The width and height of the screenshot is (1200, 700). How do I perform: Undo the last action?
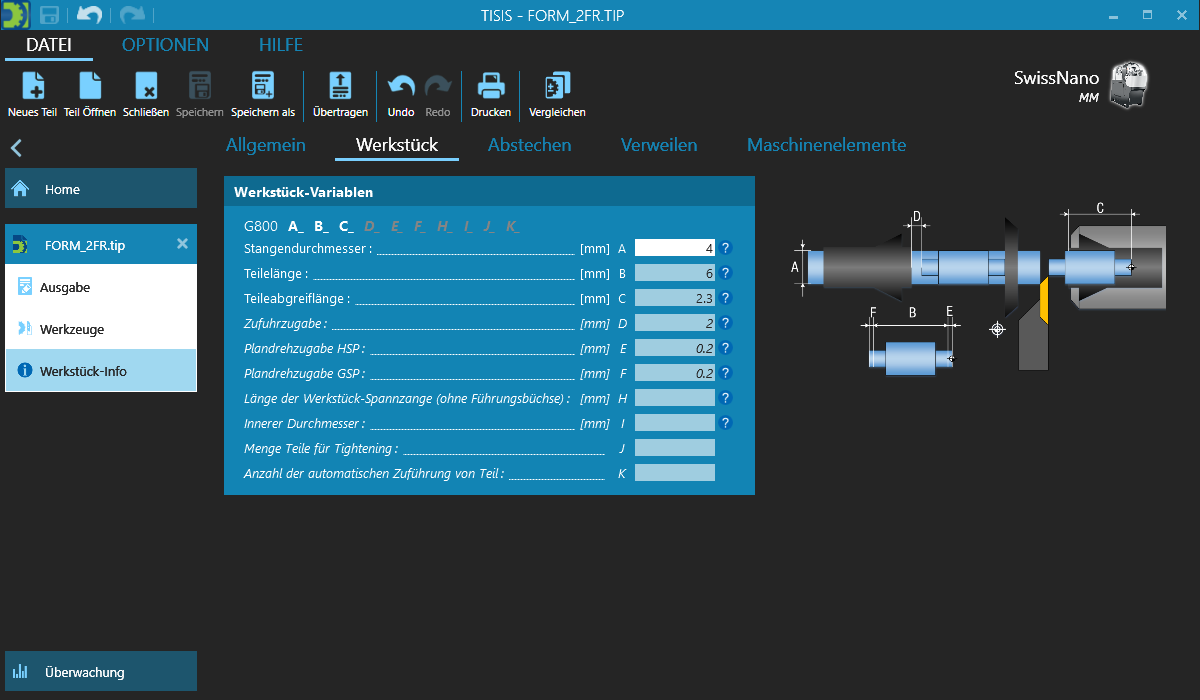400,87
